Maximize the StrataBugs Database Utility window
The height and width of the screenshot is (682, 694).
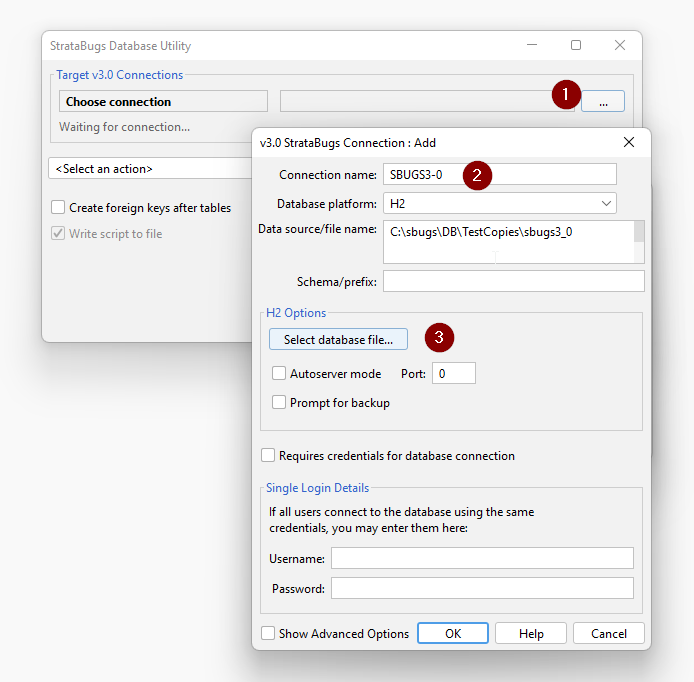(576, 45)
